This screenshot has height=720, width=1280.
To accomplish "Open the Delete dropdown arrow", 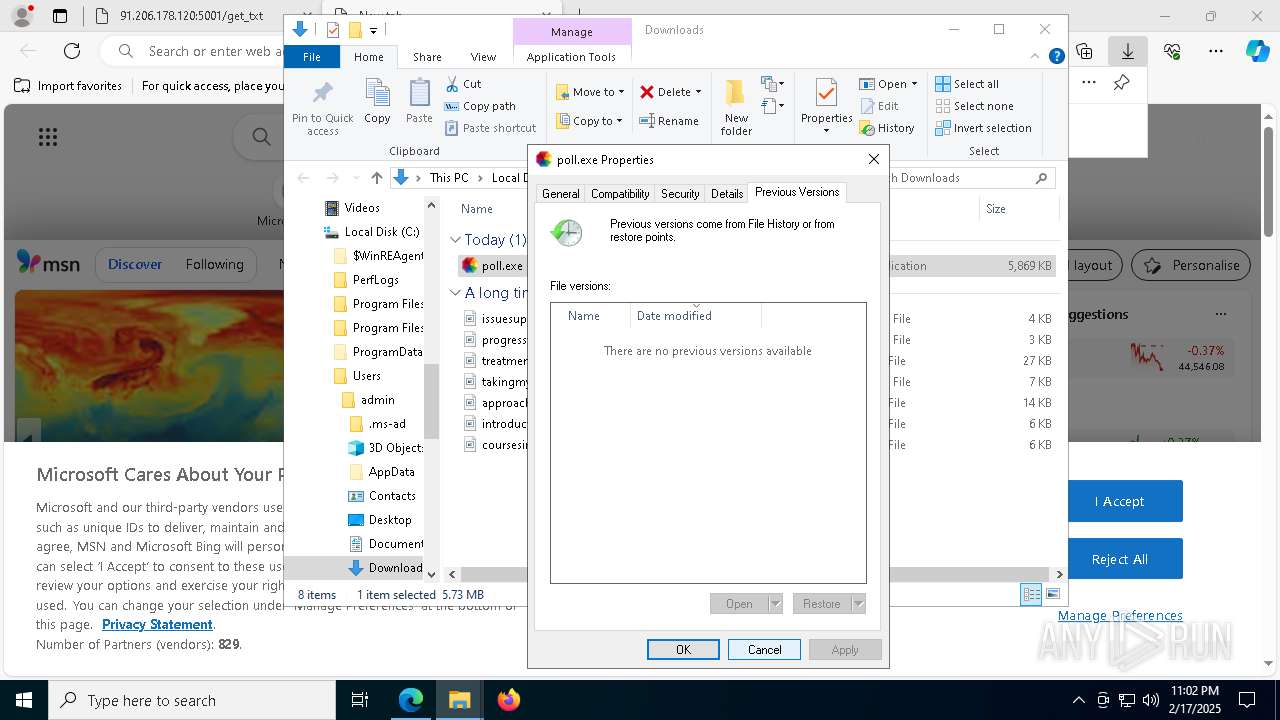I will pos(698,92).
